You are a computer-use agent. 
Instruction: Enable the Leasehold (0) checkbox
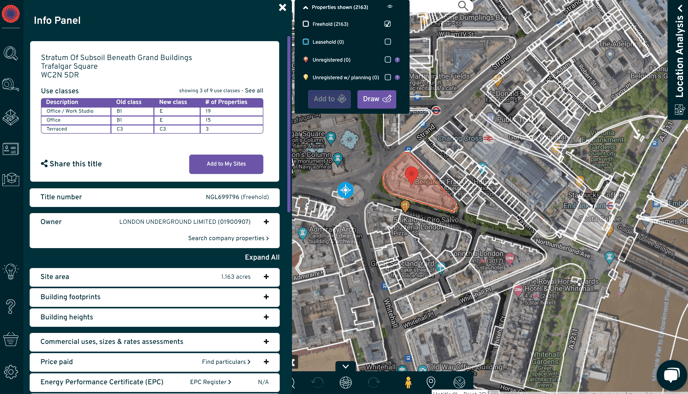pyautogui.click(x=387, y=42)
